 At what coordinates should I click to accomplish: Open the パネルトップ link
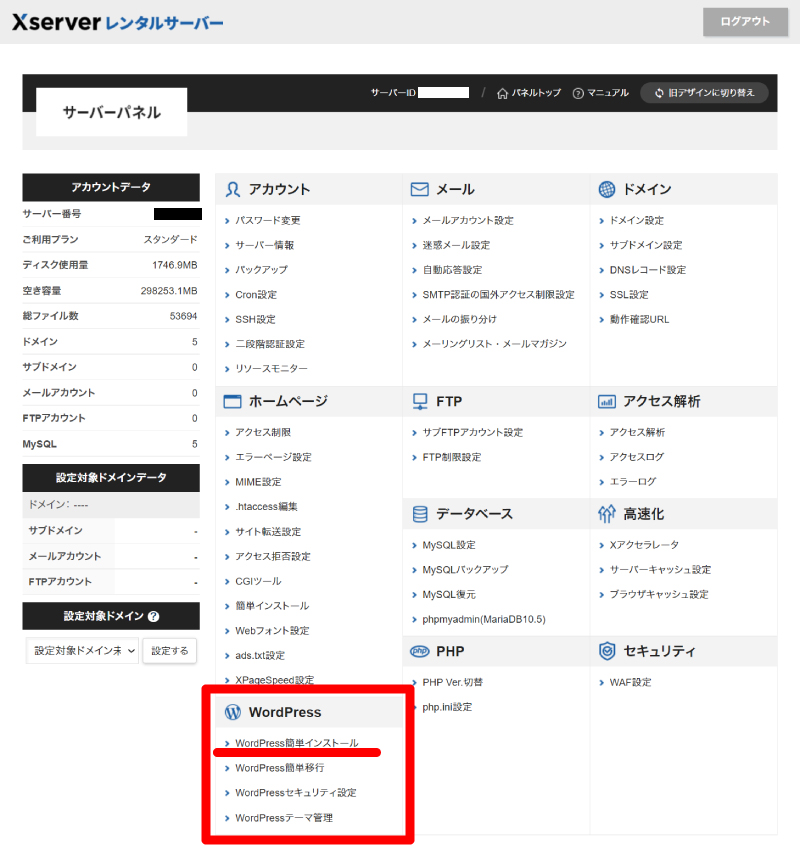click(529, 93)
